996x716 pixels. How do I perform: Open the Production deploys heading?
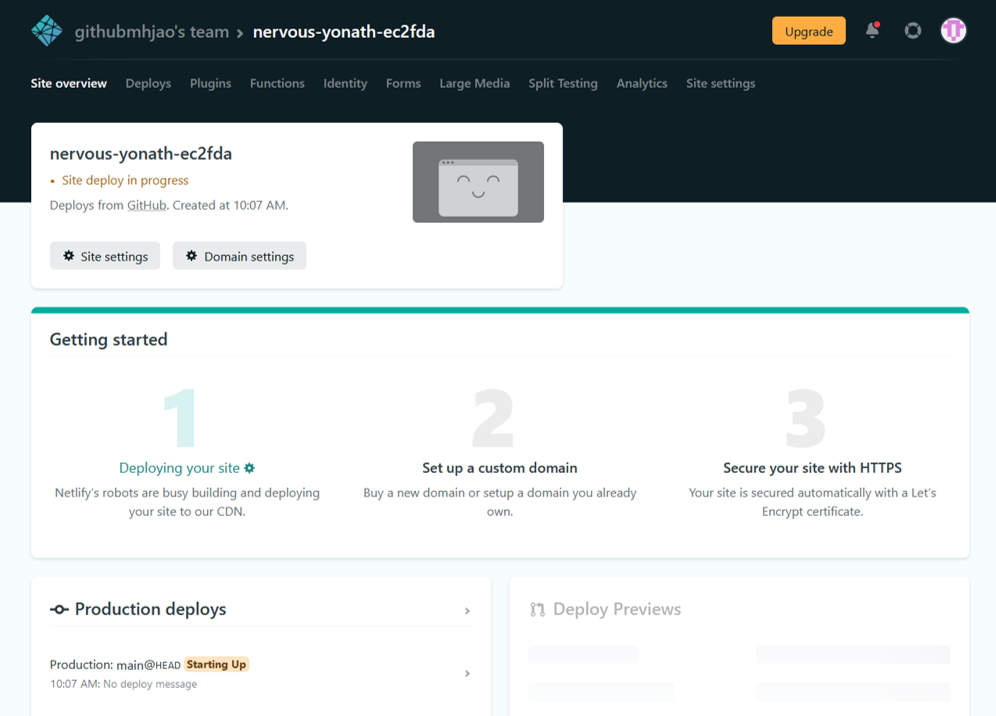tap(150, 609)
